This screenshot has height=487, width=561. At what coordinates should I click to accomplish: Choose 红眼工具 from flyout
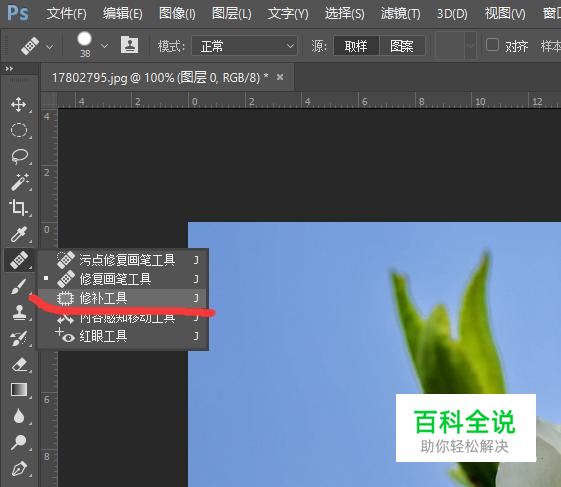[123, 336]
